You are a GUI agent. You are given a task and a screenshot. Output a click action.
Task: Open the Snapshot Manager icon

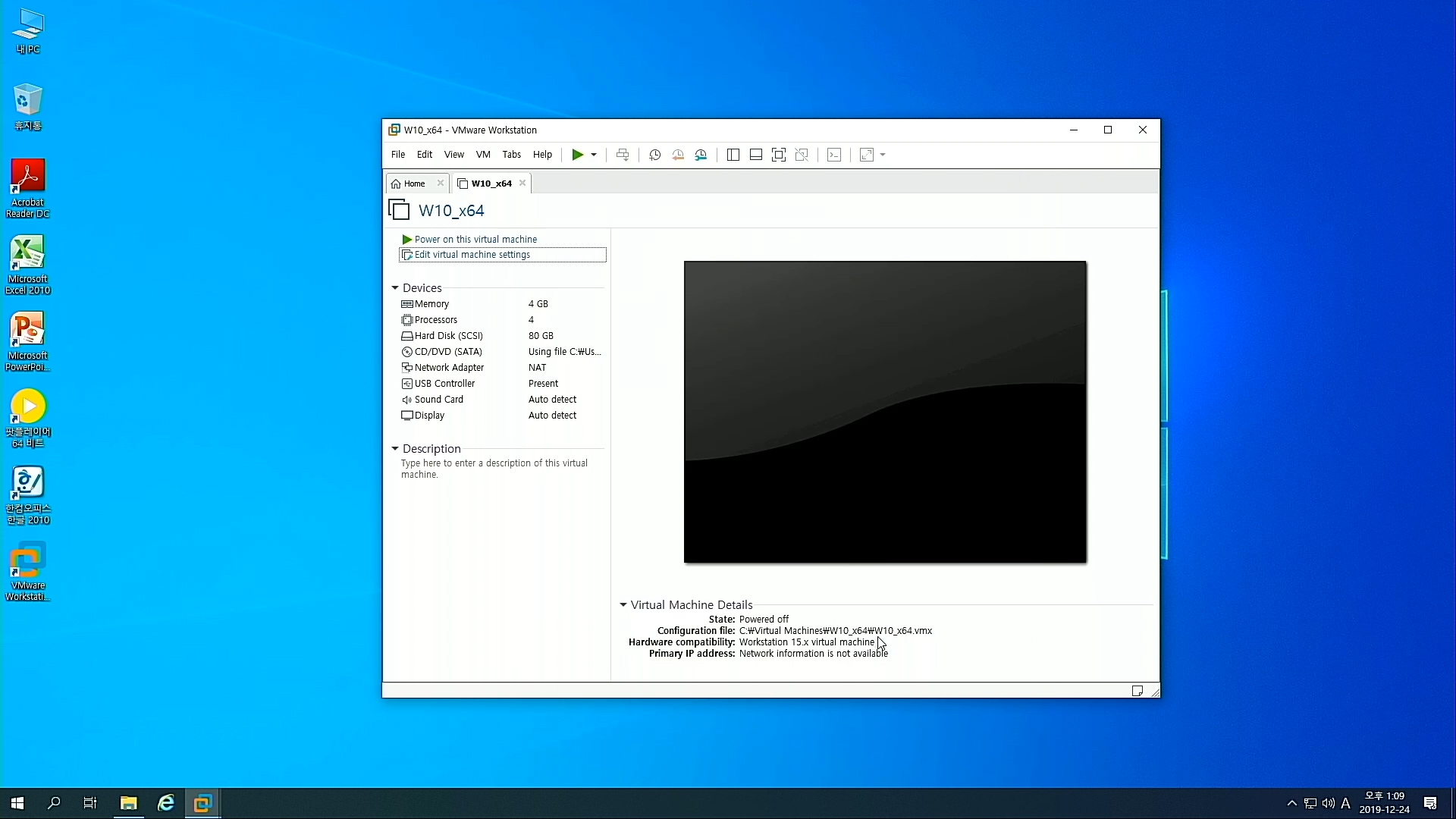(701, 155)
